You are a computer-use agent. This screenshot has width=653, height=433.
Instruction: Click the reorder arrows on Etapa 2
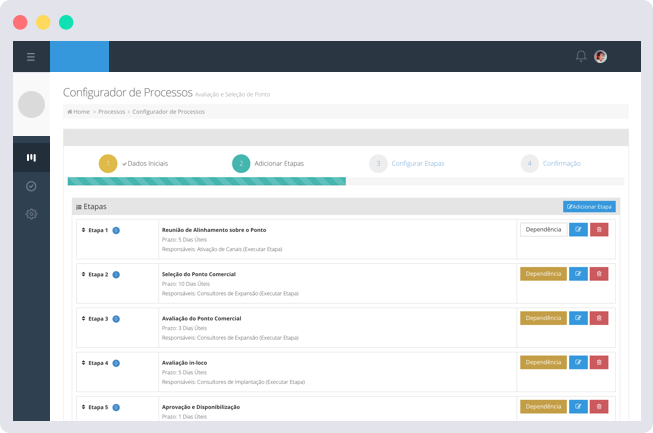coord(83,274)
